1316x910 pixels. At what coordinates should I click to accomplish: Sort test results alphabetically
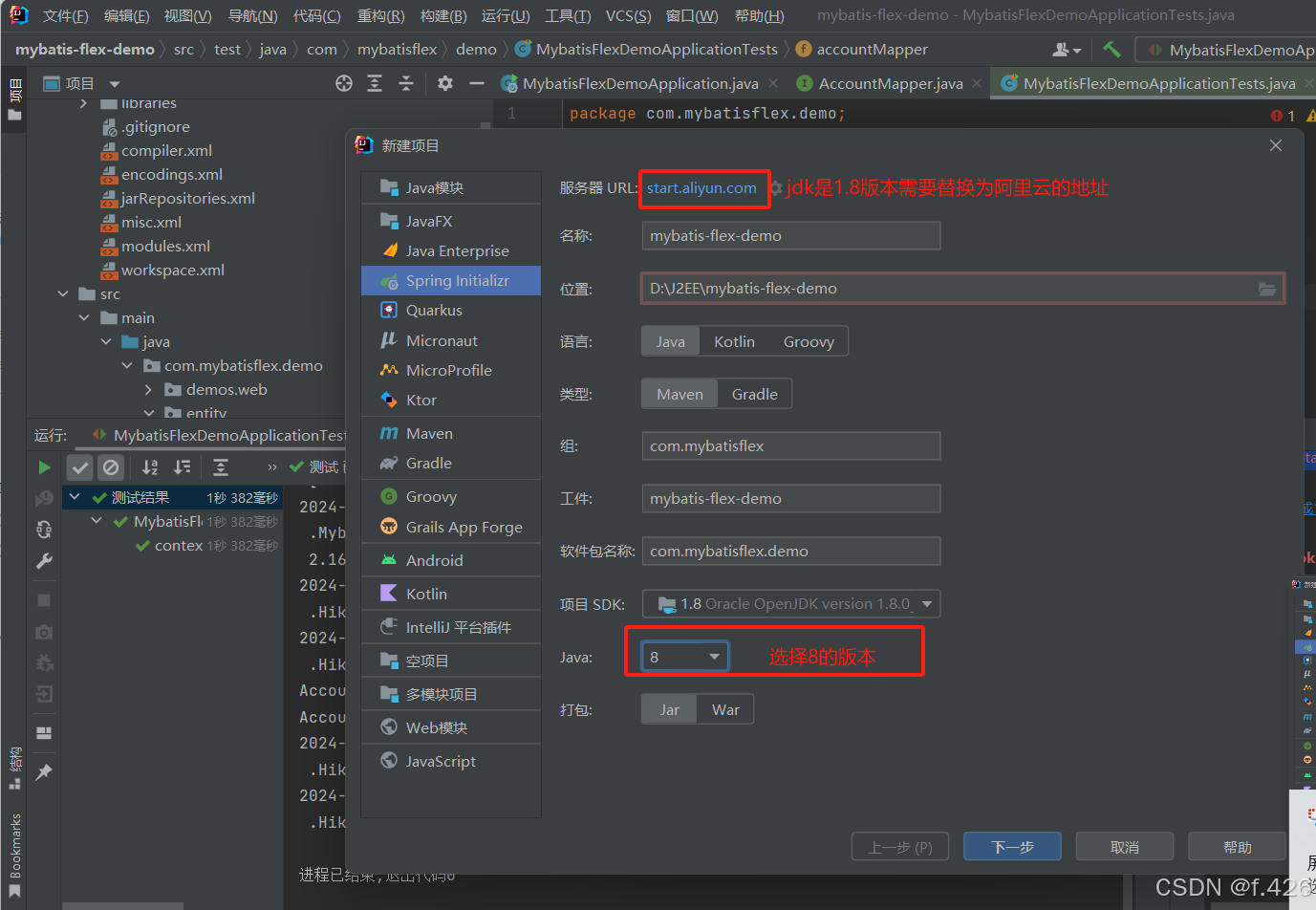(150, 467)
